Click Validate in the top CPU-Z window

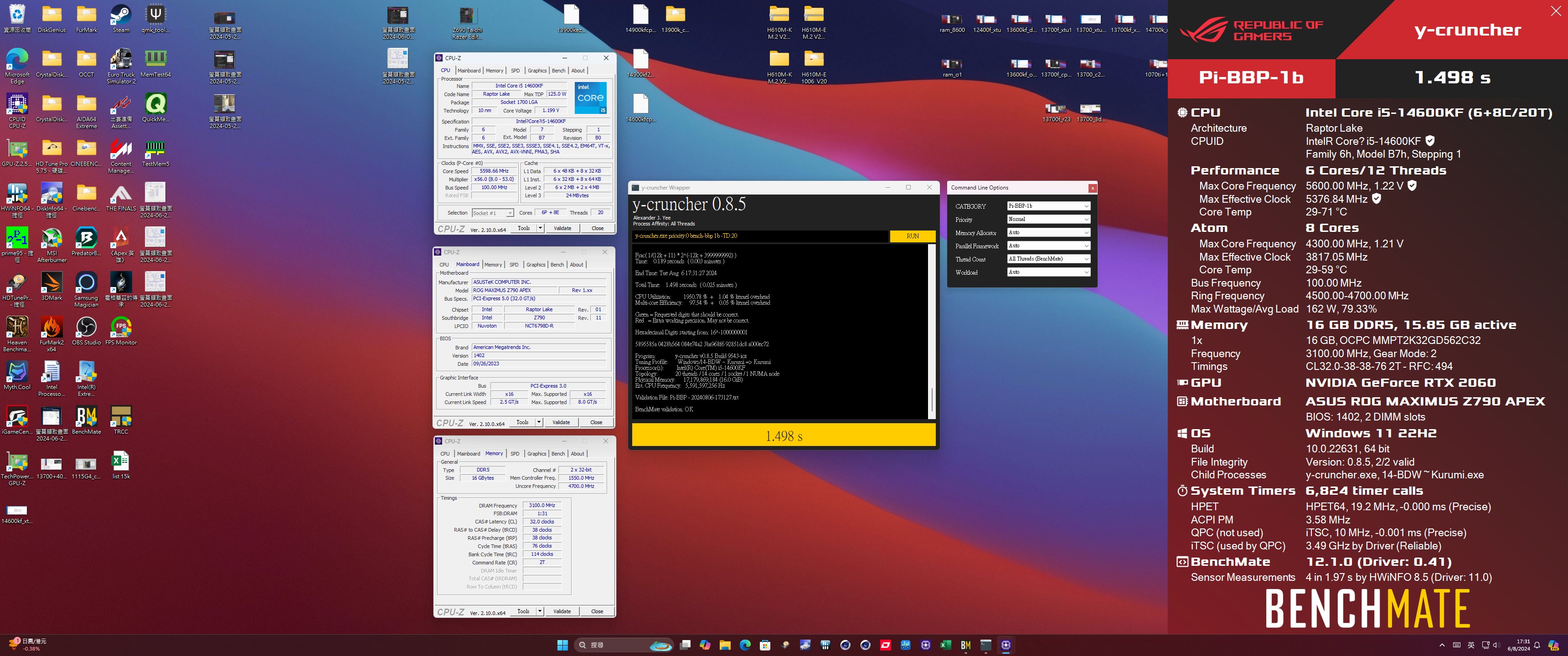[x=562, y=228]
